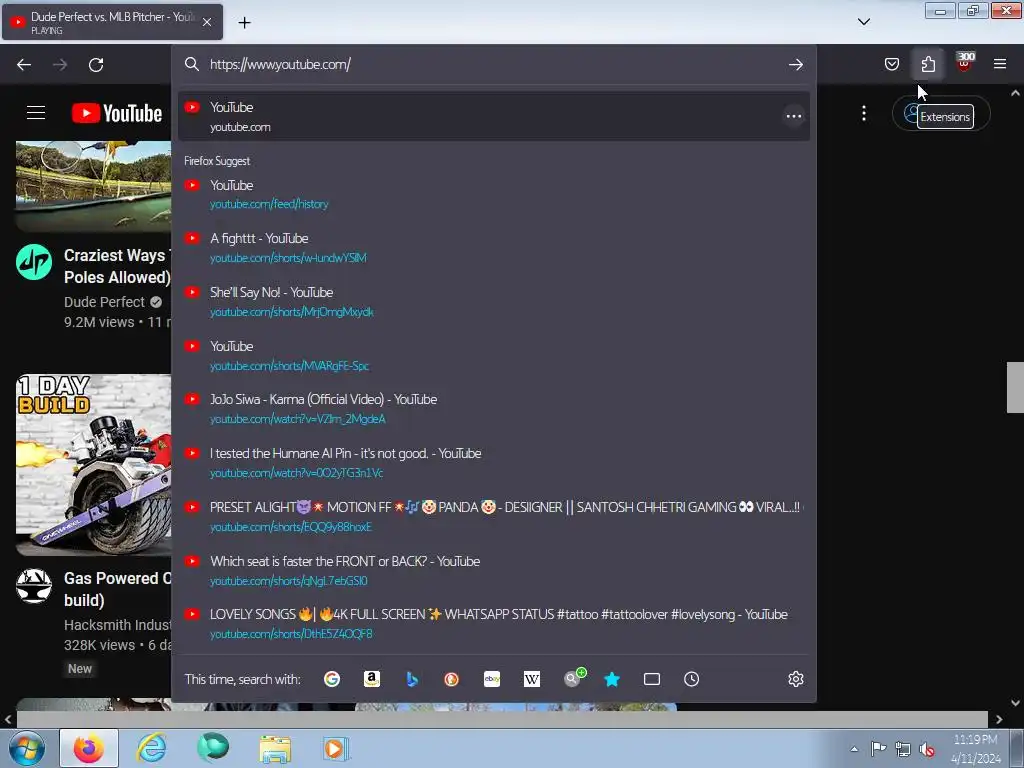Search open tabs icon
The width and height of the screenshot is (1024, 768).
point(652,679)
